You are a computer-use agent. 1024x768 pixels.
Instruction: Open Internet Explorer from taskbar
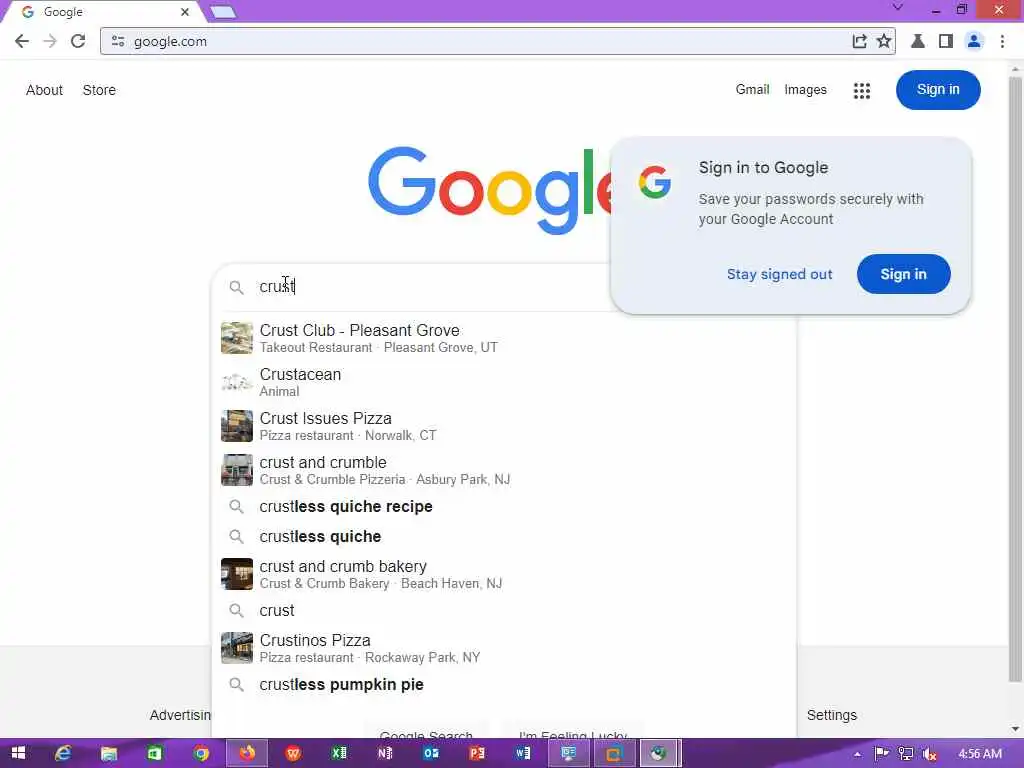tap(63, 753)
